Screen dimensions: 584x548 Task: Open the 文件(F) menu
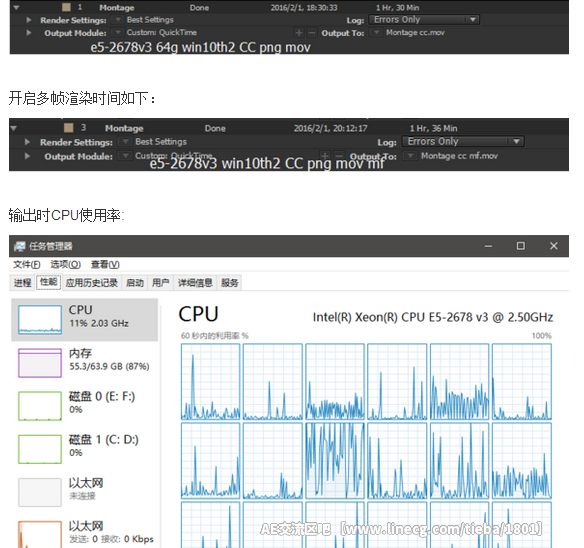click(26, 265)
